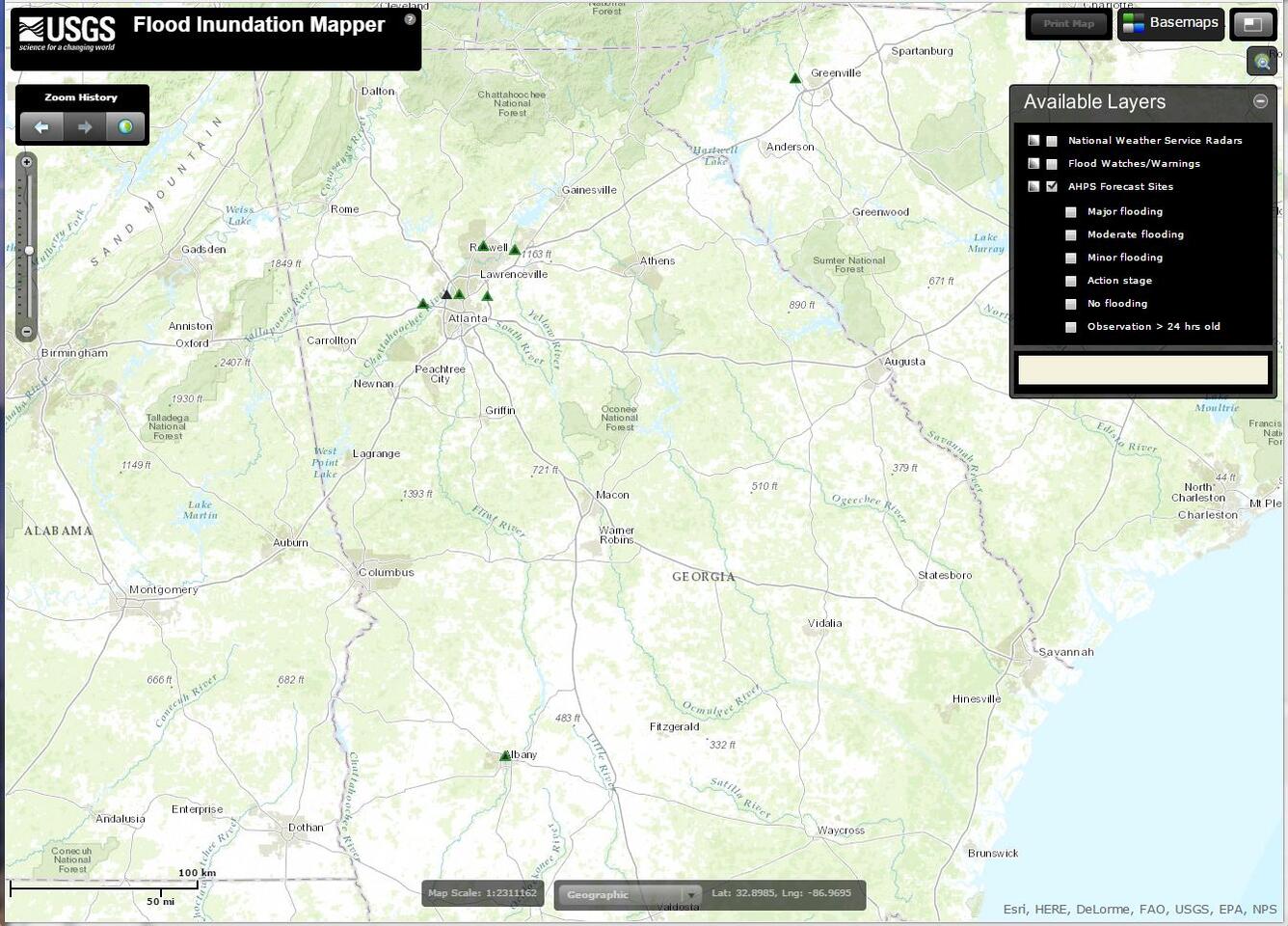This screenshot has width=1288, height=926.
Task: Open the Basemaps picker
Action: [x=1171, y=23]
